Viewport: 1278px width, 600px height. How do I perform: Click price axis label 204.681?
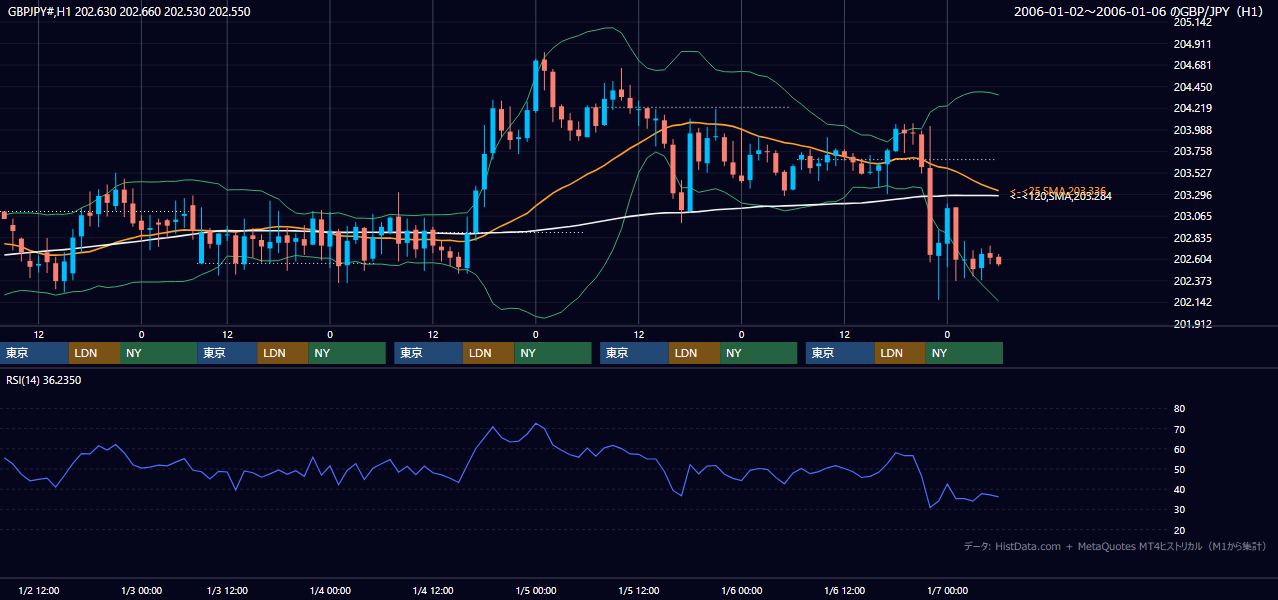point(1192,66)
